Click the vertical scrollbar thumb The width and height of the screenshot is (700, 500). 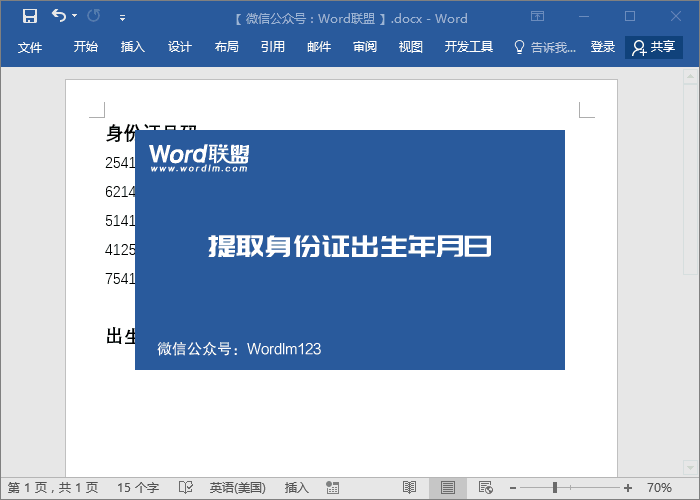click(x=691, y=179)
